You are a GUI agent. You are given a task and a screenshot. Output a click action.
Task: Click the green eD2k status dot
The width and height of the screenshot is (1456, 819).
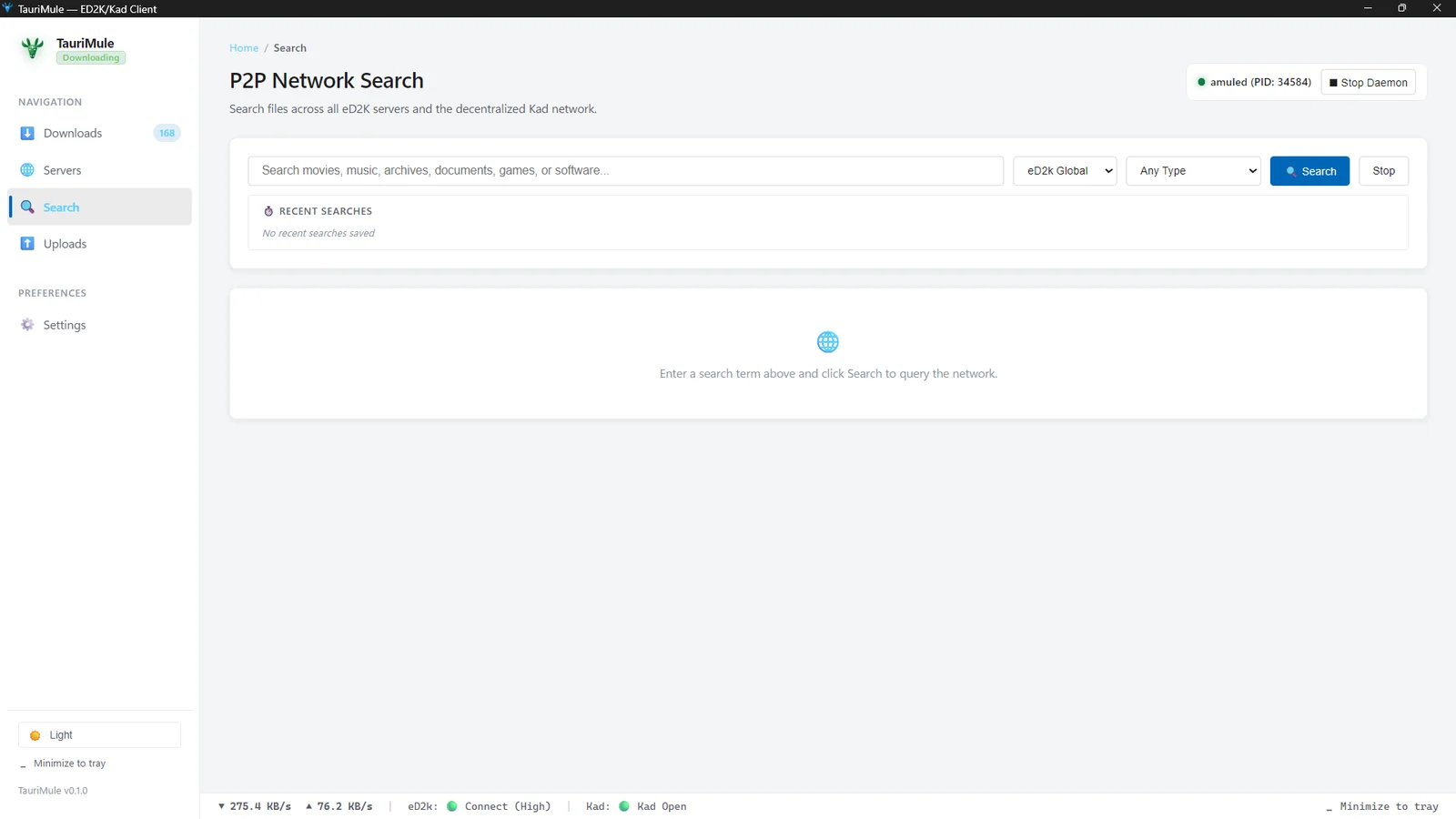(x=452, y=806)
